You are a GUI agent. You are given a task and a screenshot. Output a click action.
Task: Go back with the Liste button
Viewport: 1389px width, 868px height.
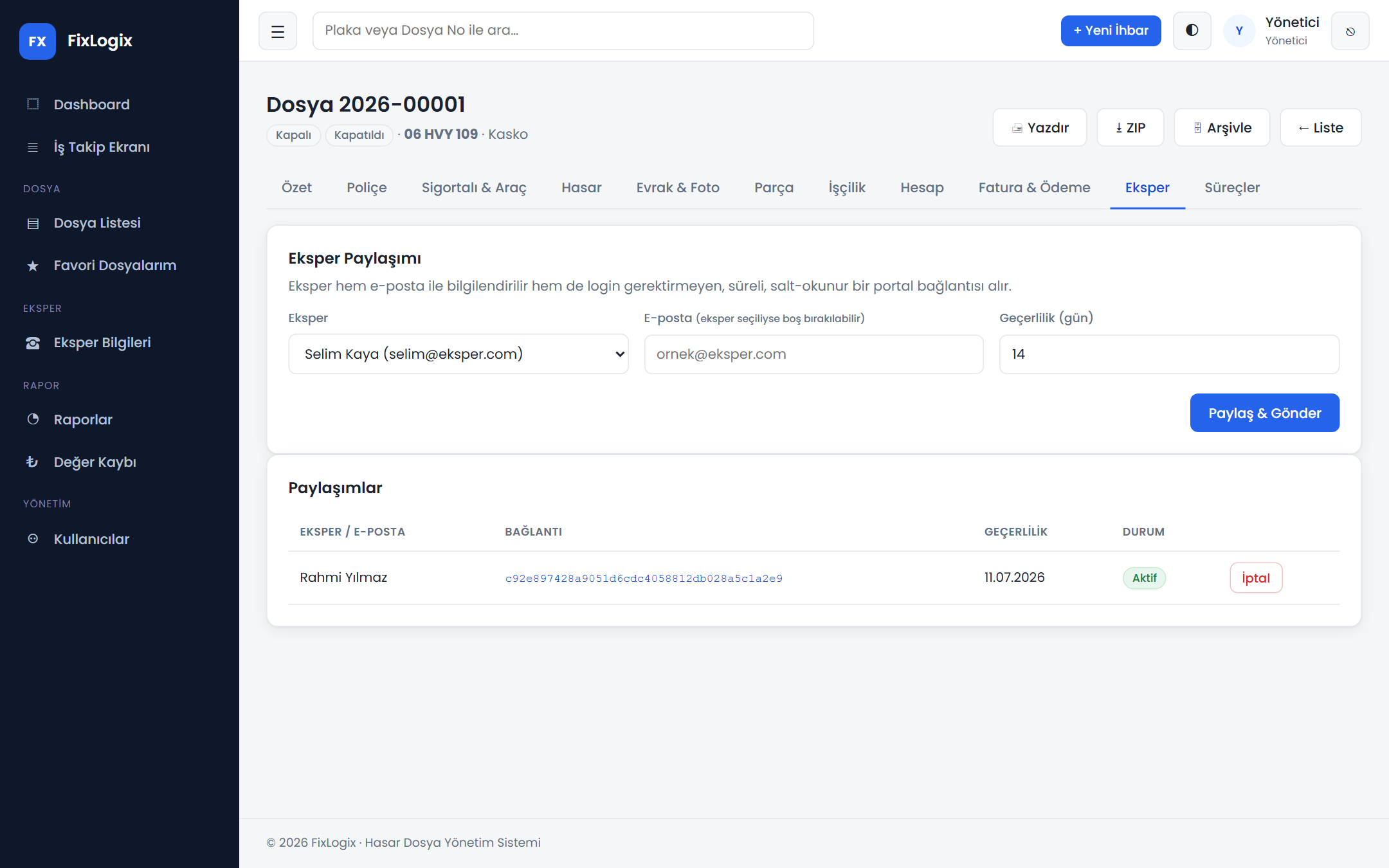tap(1320, 127)
